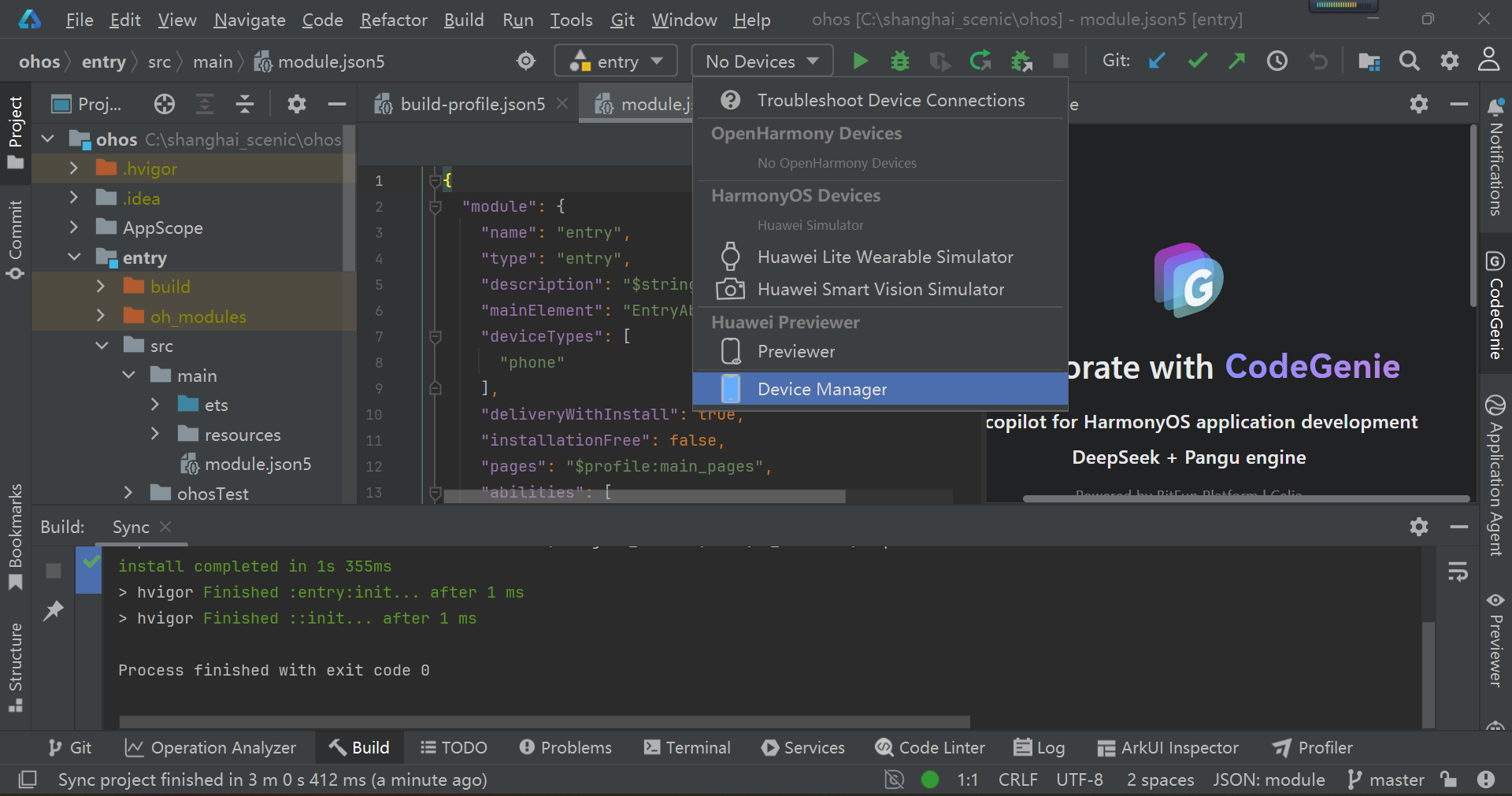Collapse the entry module folder
Viewport: 1512px width, 796px height.
[74, 257]
